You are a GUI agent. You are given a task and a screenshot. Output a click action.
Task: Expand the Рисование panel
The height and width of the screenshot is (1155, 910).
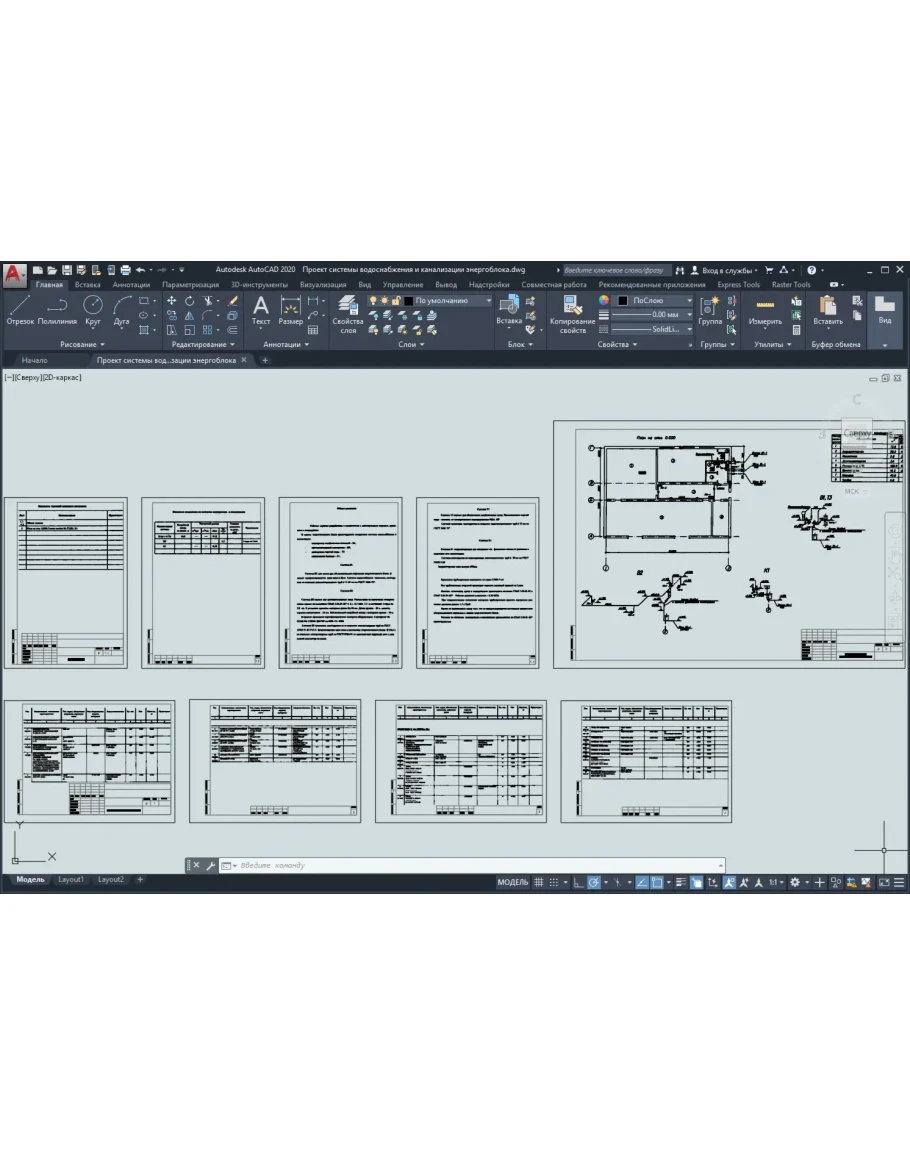82,344
